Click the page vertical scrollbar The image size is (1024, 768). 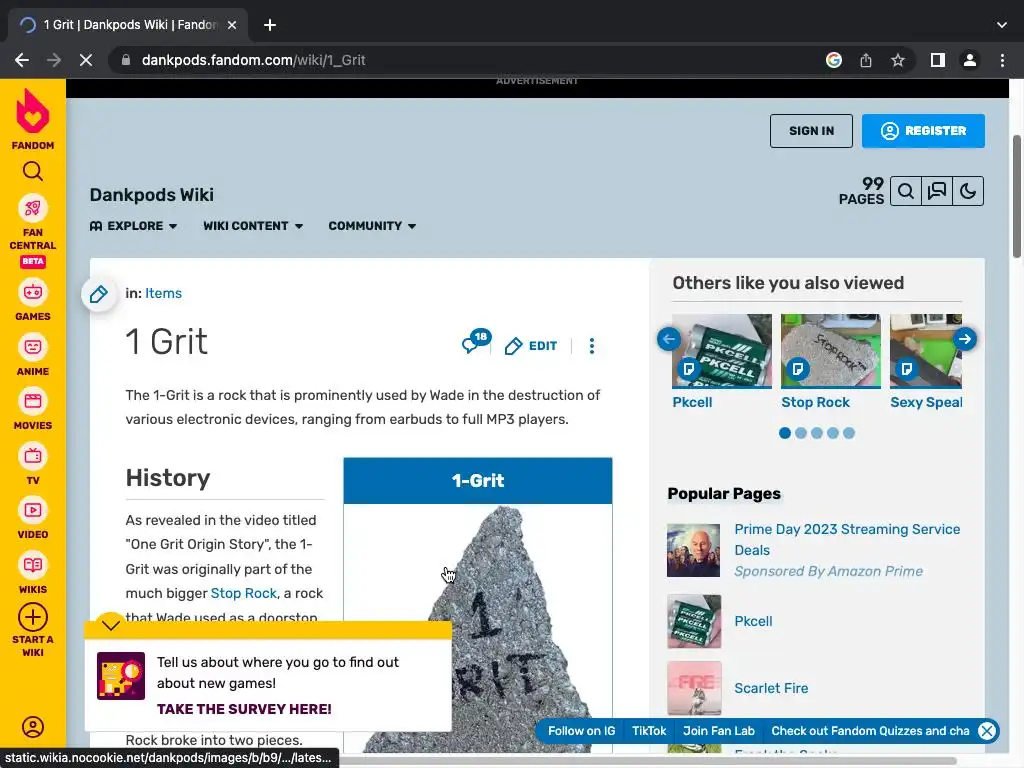(1017, 196)
